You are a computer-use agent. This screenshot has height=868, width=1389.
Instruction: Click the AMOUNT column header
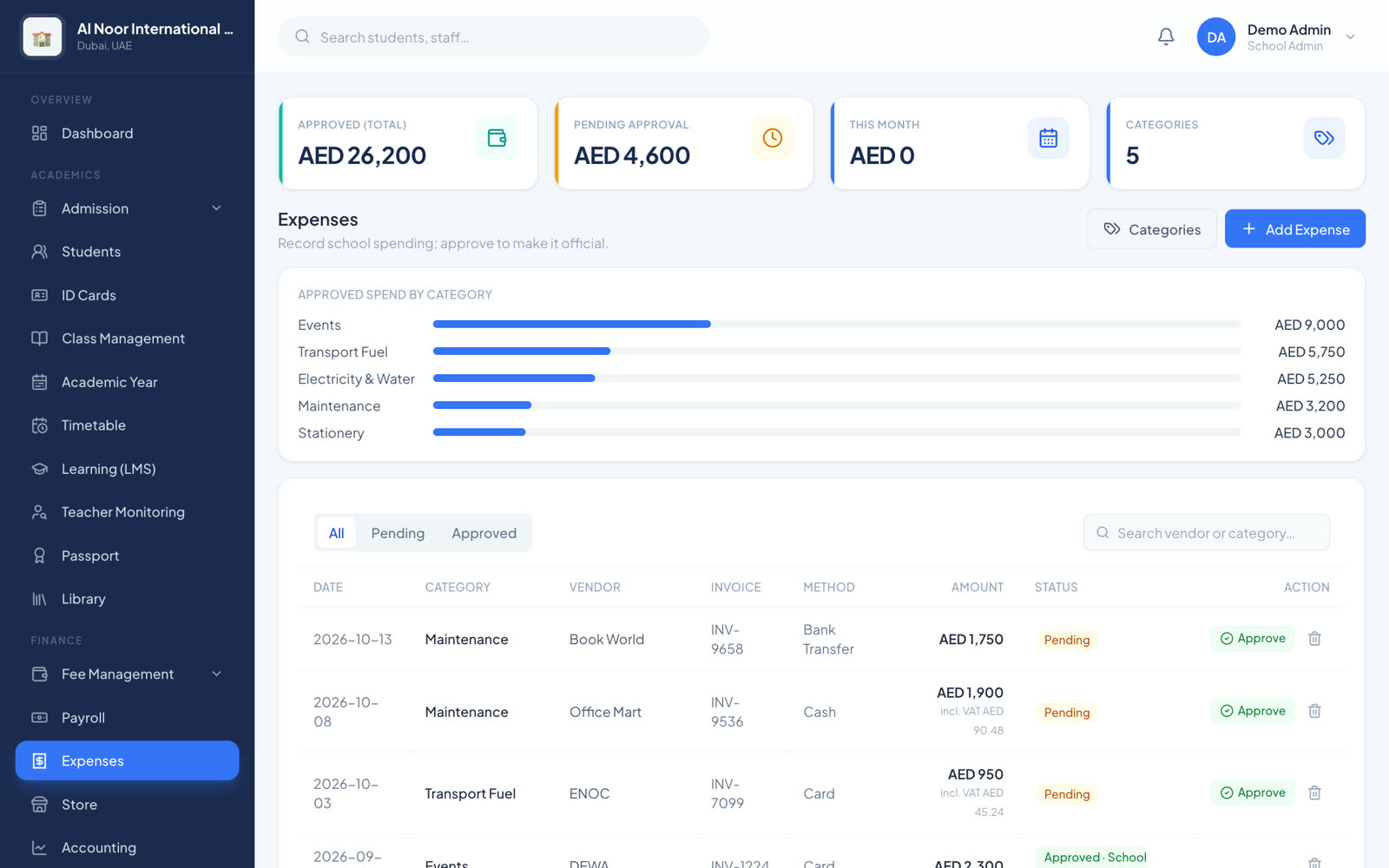point(977,588)
